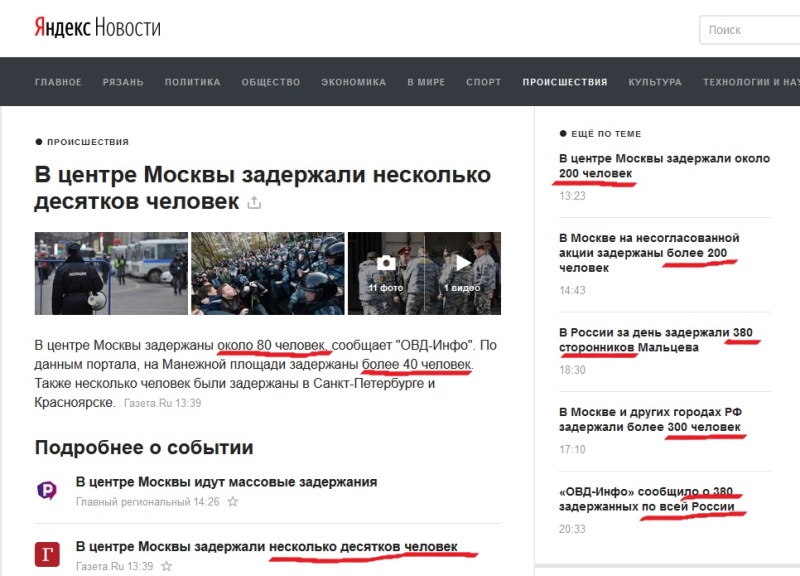Viewport: 800px width, 576px height.
Task: Open article "В центре Москвы идут массовые задержания"
Action: (x=226, y=482)
